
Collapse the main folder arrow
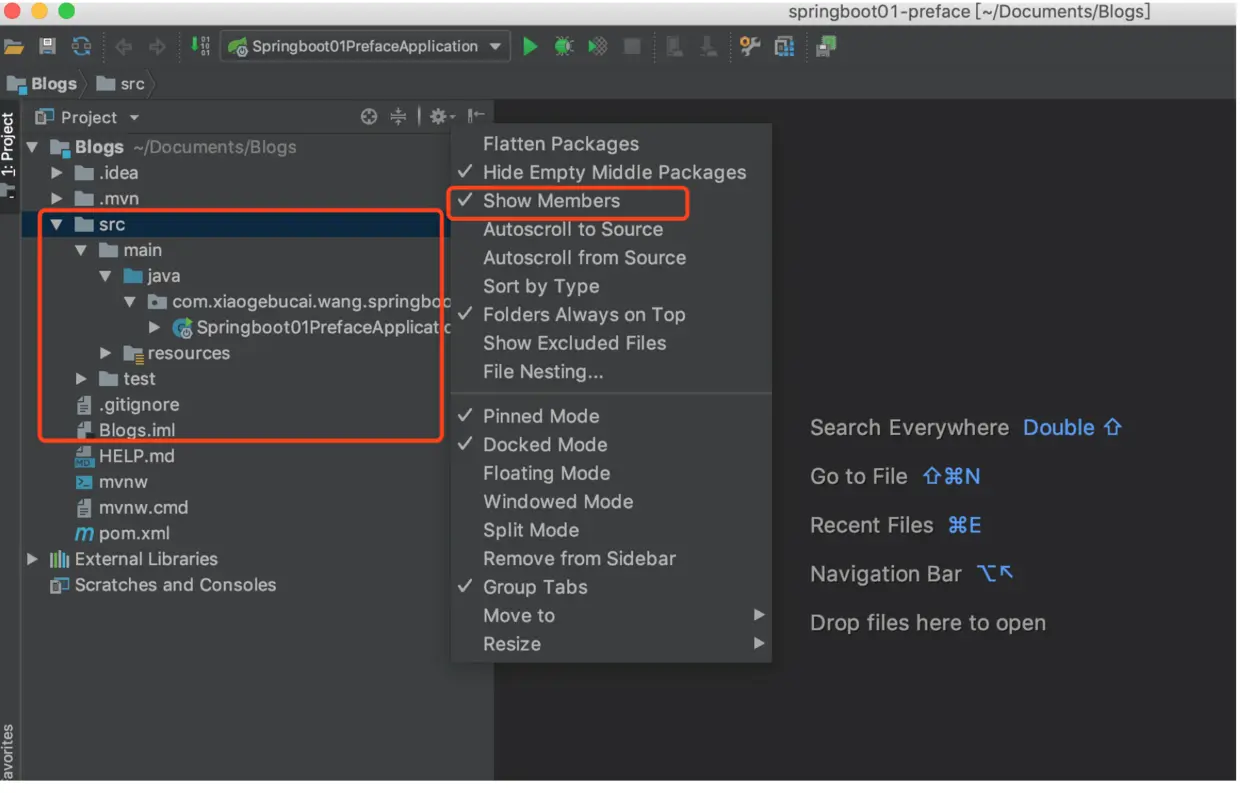82,251
